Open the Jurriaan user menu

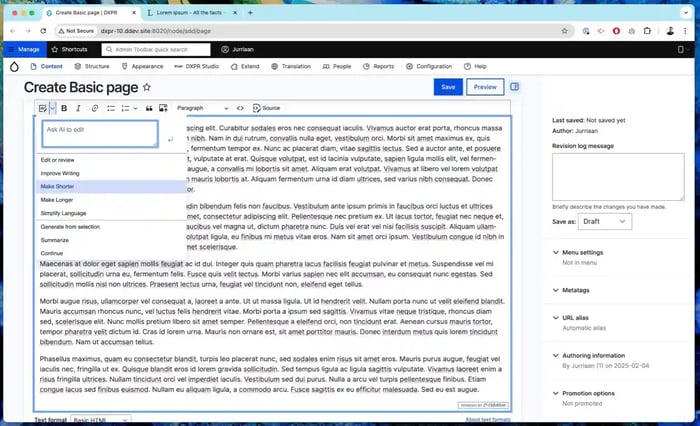pos(238,49)
